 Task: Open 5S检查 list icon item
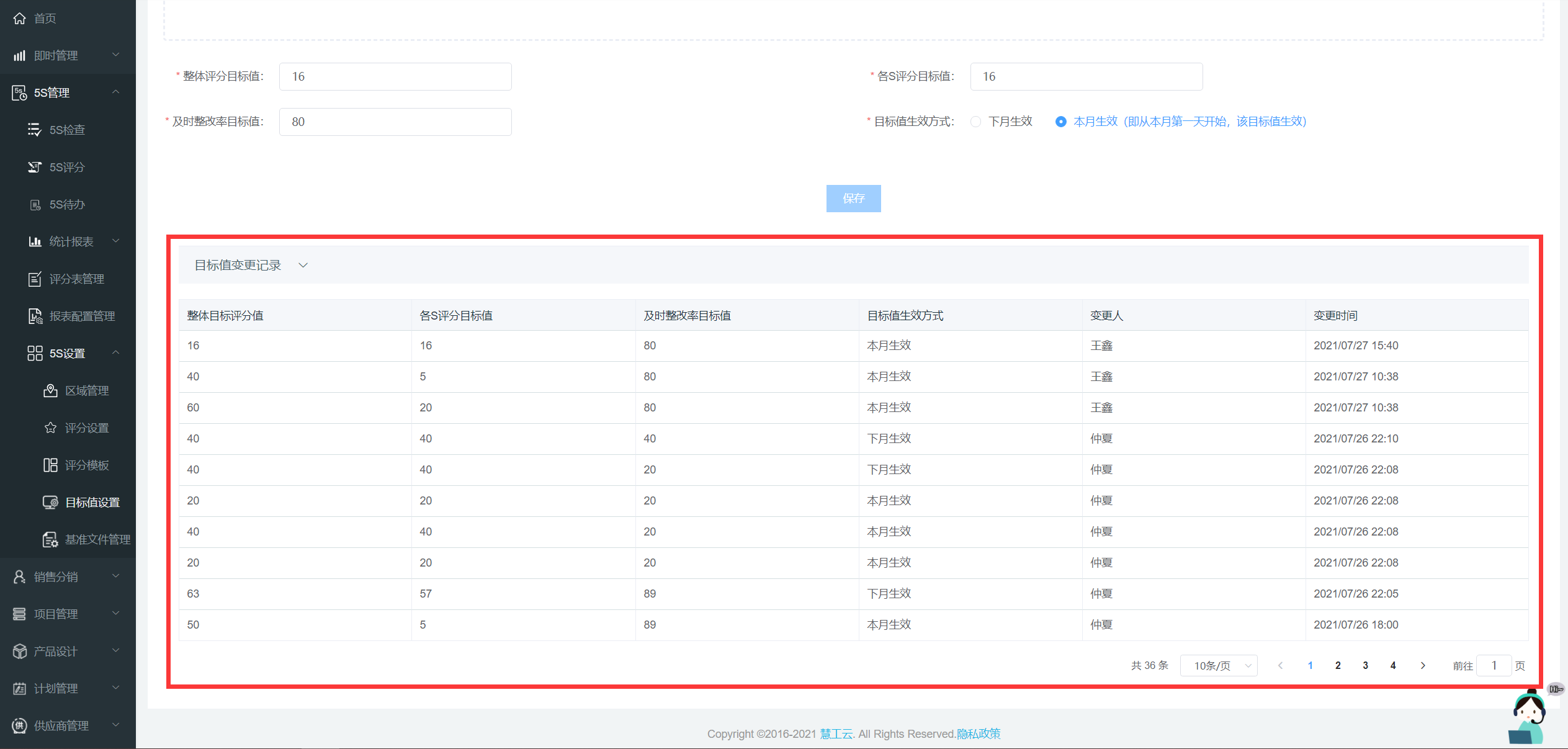pyautogui.click(x=35, y=130)
